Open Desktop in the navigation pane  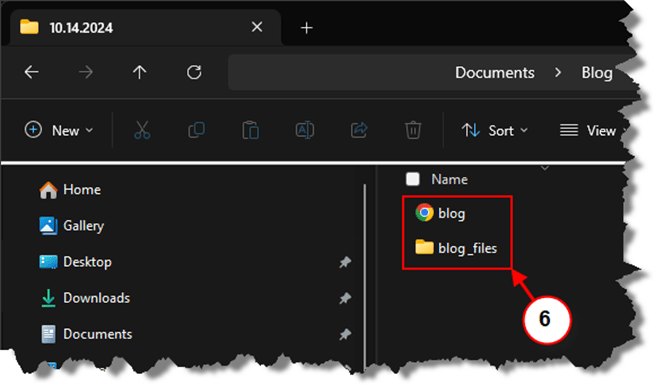pyautogui.click(x=75, y=262)
